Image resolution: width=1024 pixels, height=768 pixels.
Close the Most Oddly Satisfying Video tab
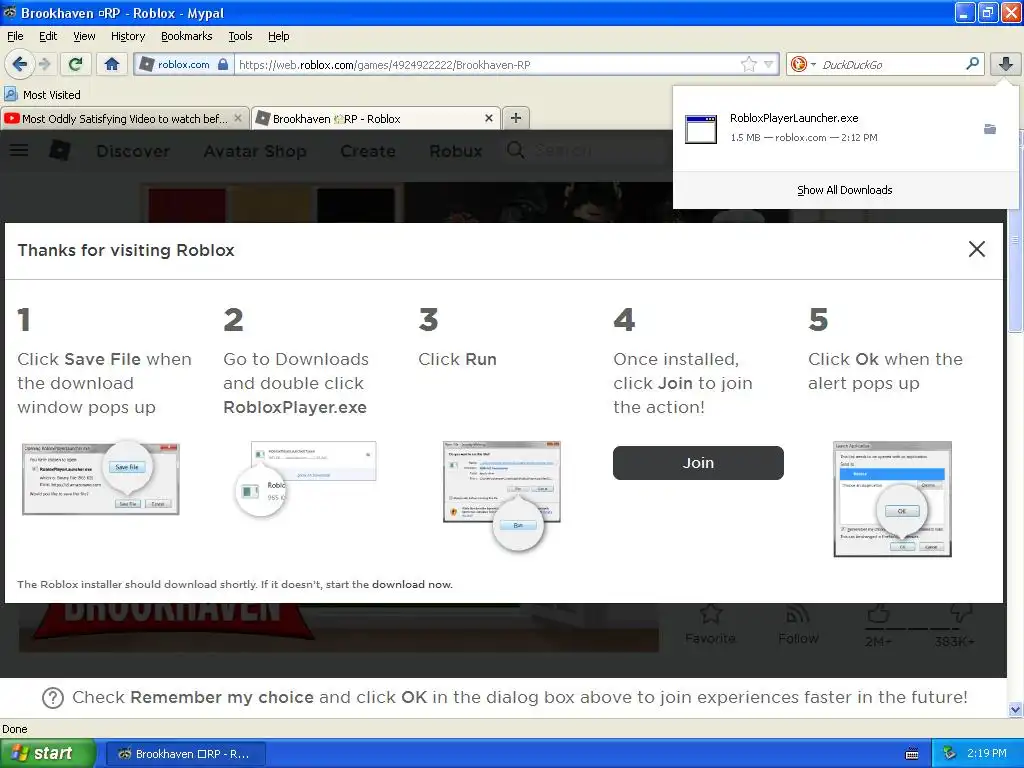point(238,118)
